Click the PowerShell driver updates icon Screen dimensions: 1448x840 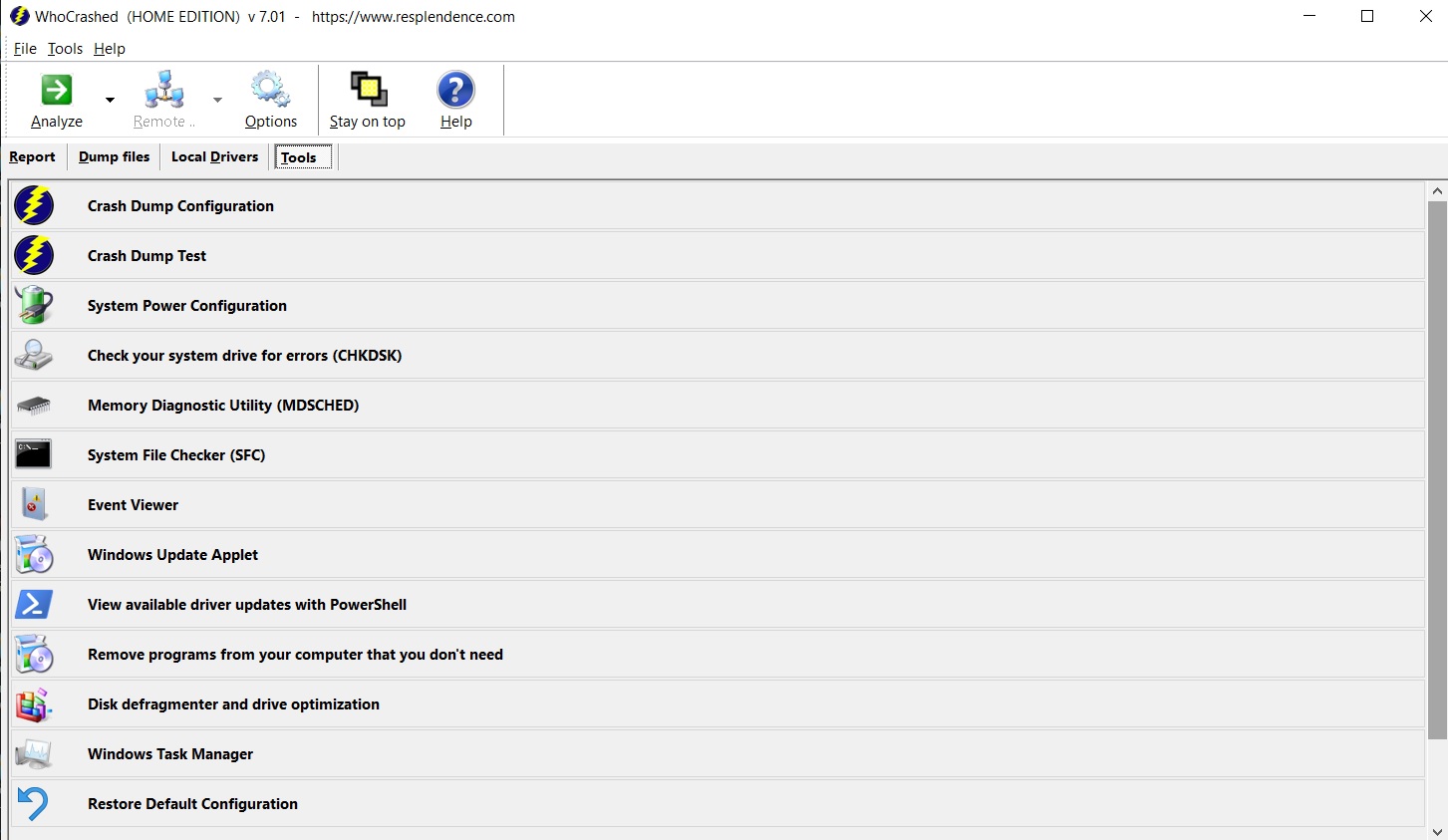click(x=34, y=604)
